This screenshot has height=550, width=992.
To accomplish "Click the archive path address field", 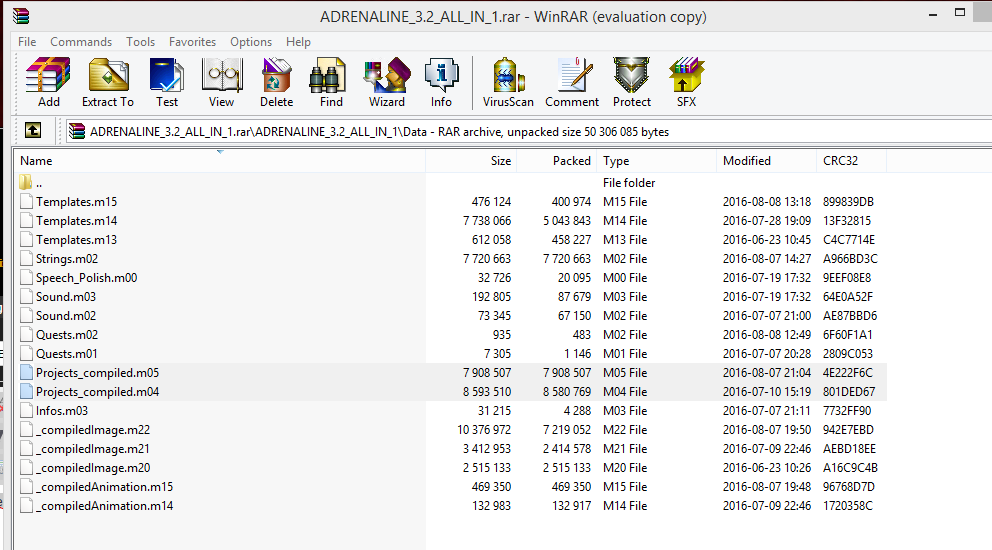I will [528, 132].
